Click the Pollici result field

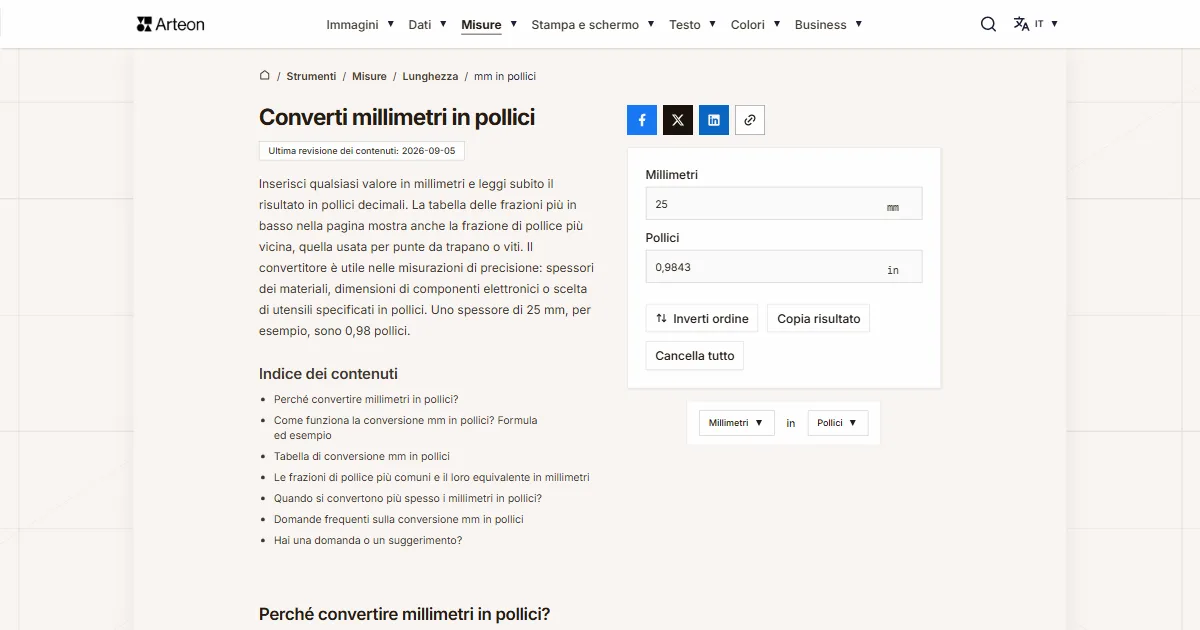click(x=784, y=267)
